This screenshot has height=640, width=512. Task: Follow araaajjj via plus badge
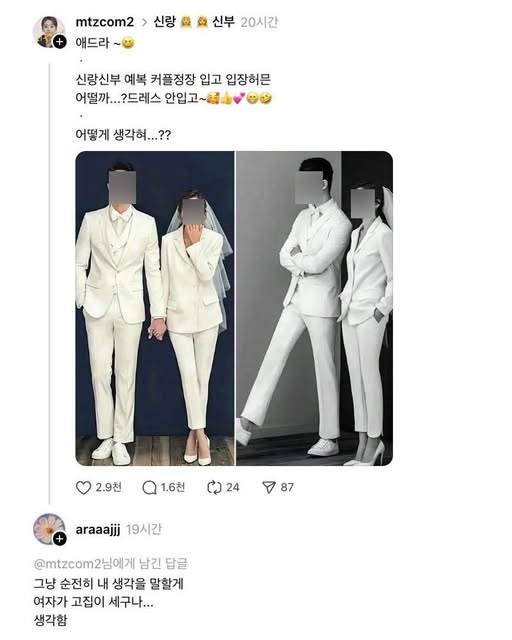[x=60, y=538]
